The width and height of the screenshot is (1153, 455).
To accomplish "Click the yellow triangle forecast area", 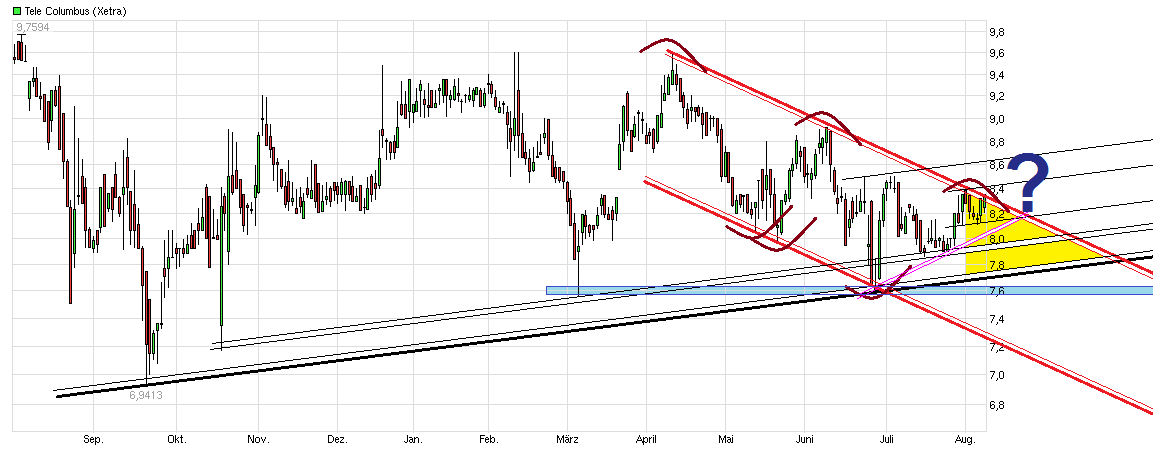I will coord(1010,245).
